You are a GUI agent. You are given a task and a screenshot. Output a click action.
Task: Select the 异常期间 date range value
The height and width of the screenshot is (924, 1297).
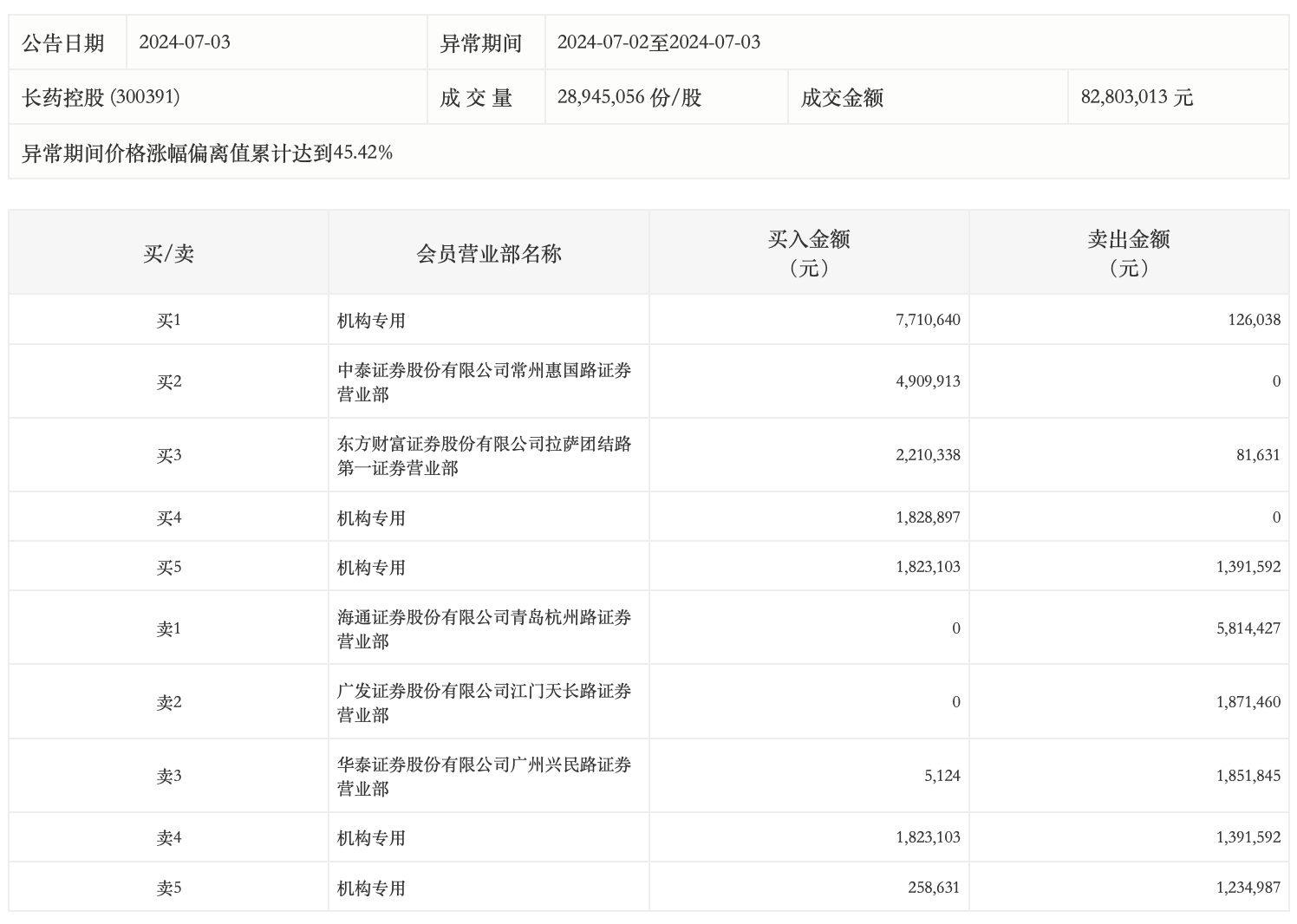coord(658,42)
